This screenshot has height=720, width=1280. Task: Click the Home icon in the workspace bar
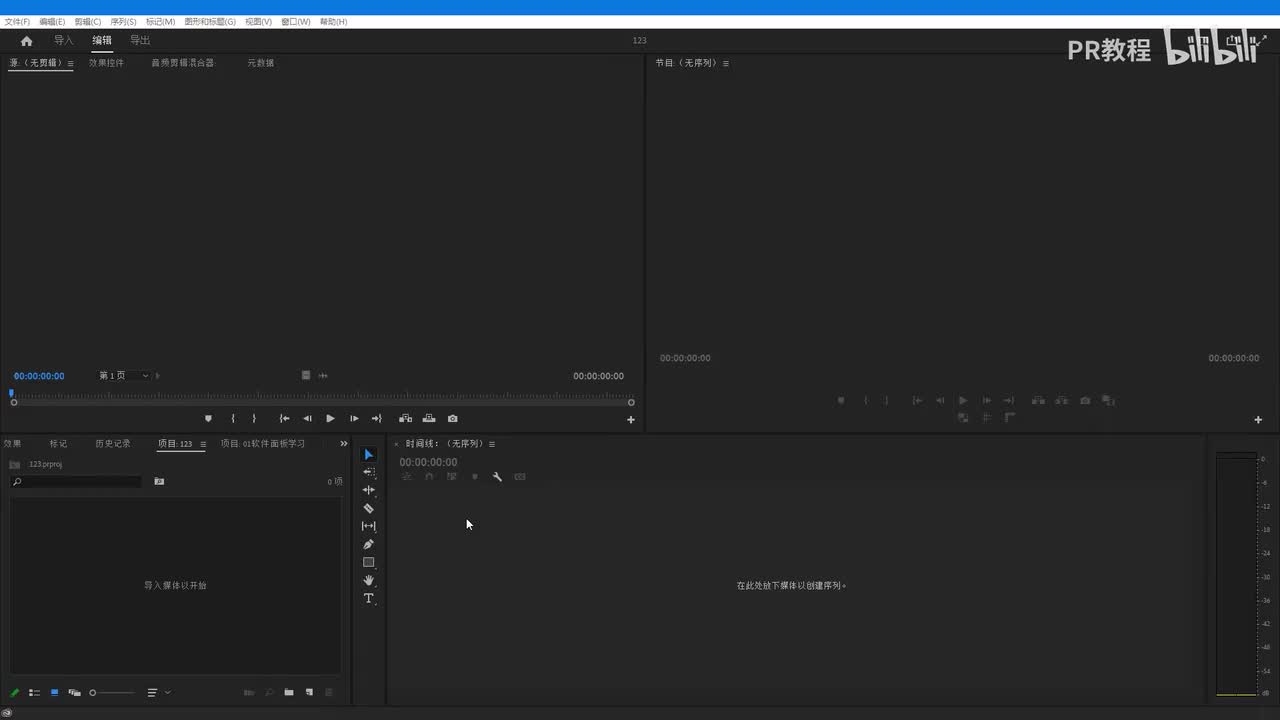(27, 41)
